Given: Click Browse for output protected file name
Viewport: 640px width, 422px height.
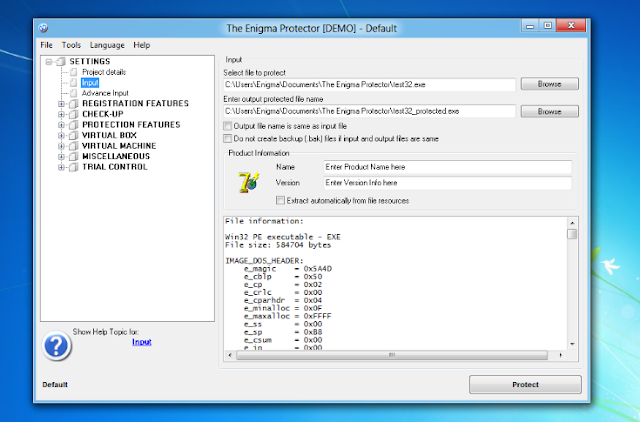Looking at the screenshot, I should [x=549, y=111].
